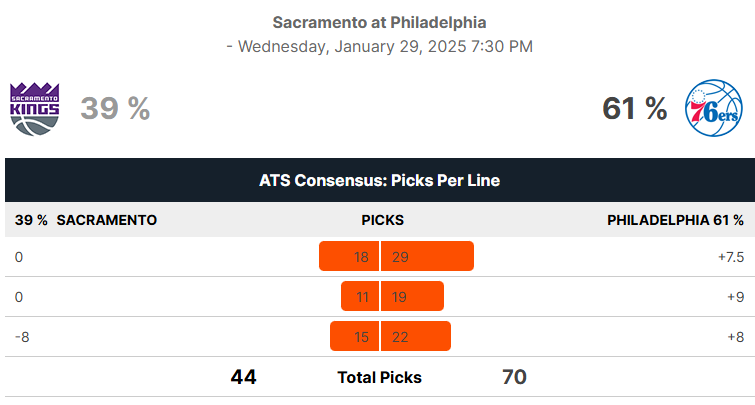Click the Philadelphia total of 70 picks
Viewport: 755px width, 405px height.
(514, 377)
